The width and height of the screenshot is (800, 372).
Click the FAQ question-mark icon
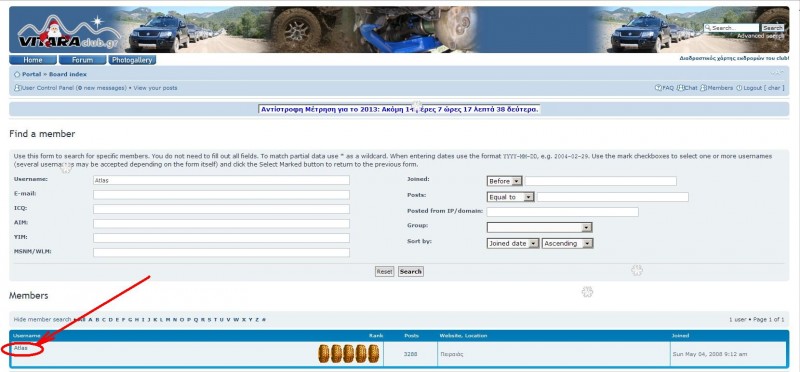(x=658, y=88)
